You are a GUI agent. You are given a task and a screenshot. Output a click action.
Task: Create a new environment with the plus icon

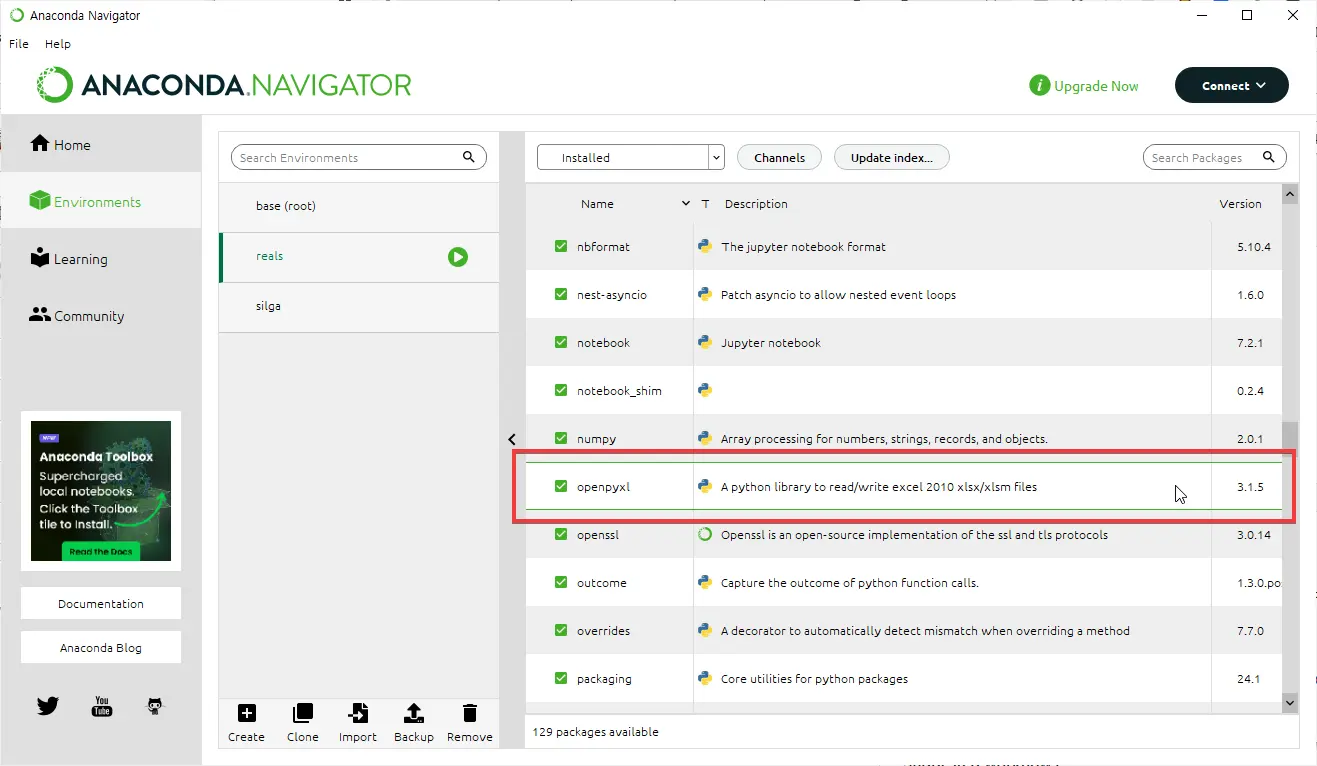pyautogui.click(x=246, y=714)
